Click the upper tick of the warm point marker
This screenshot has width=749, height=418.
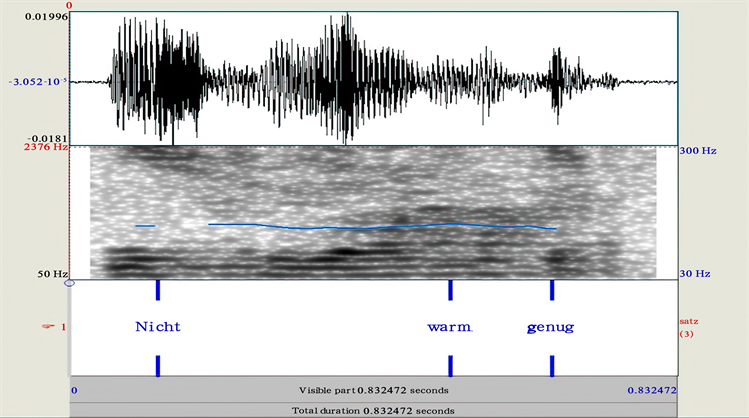[x=451, y=290]
